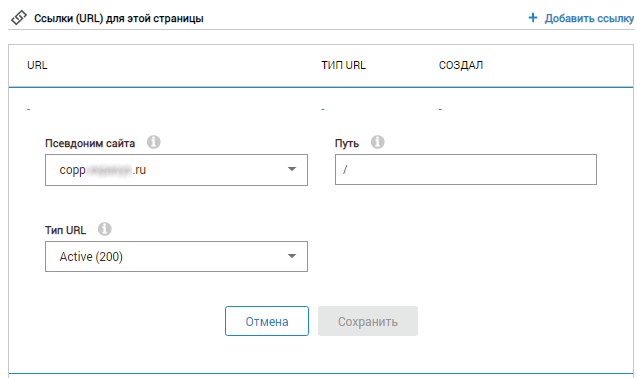637x378 pixels.
Task: Select the Active (200) URL type box
Action: [176, 256]
